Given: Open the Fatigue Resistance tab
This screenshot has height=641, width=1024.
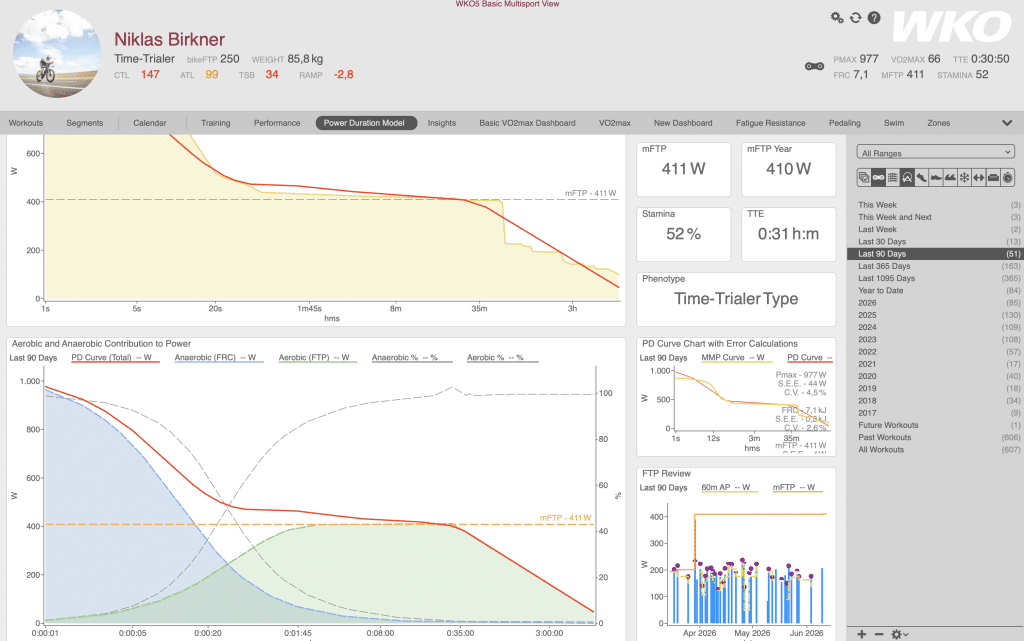Looking at the screenshot, I should tap(771, 123).
